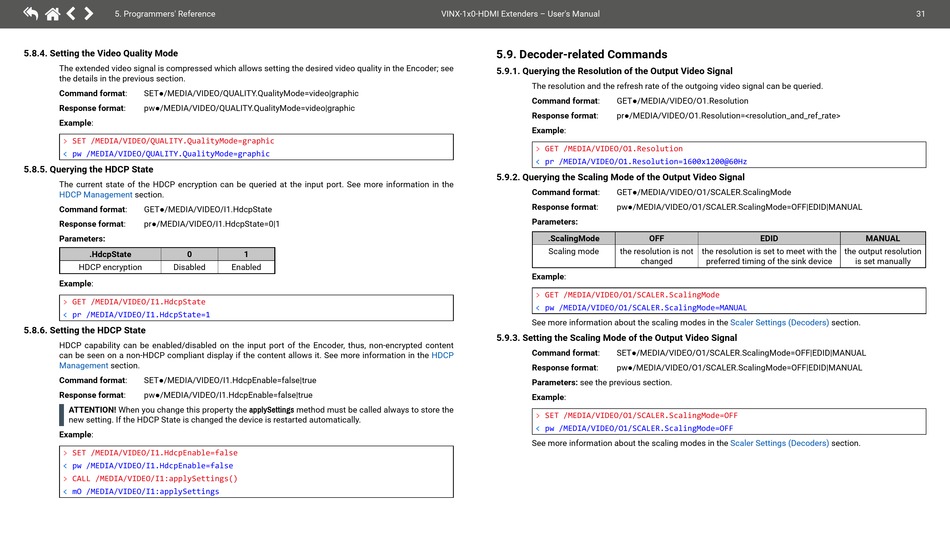Click table header 'EDID'

[x=769, y=239]
